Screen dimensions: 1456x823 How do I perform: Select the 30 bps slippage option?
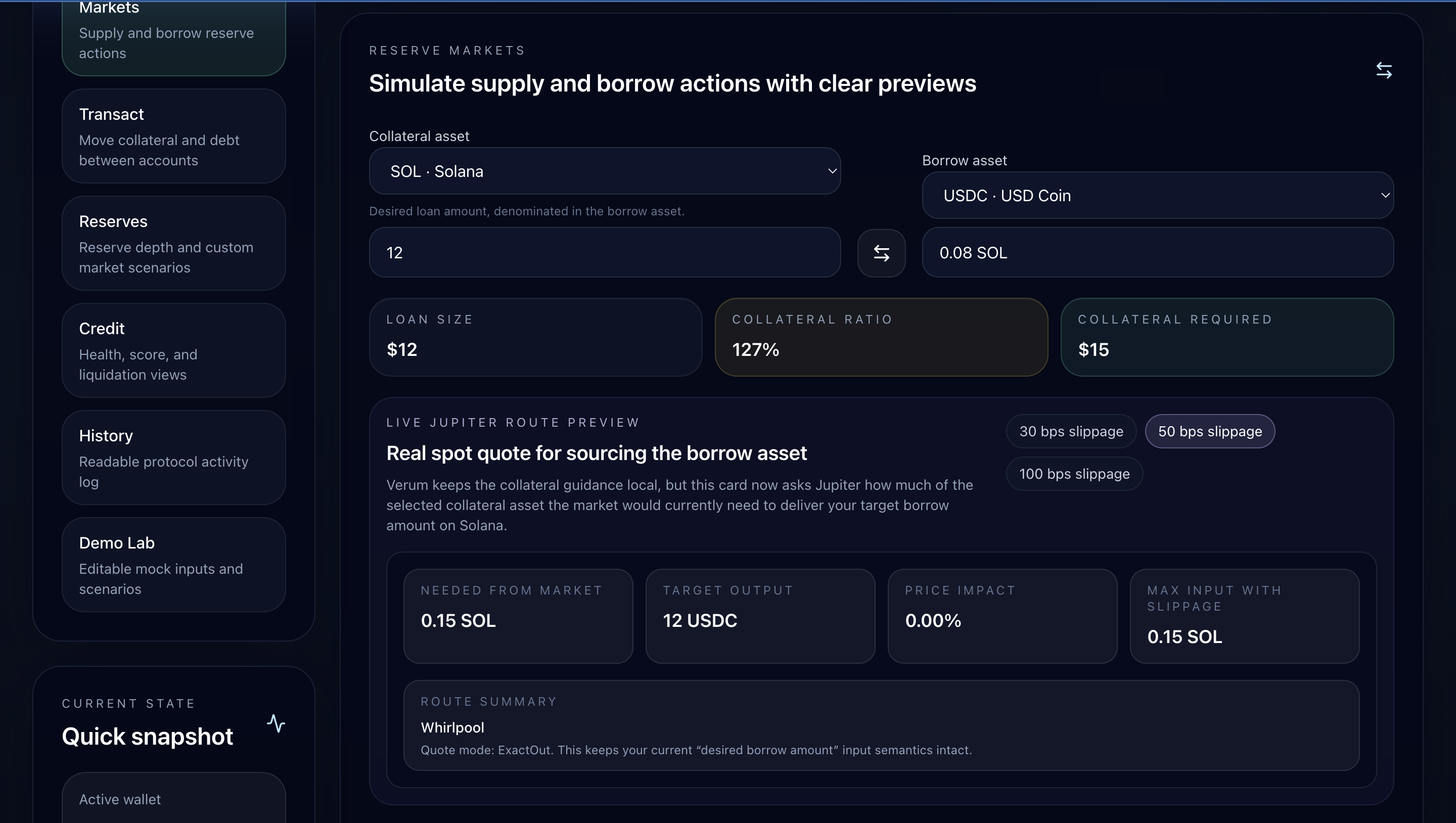pos(1071,431)
